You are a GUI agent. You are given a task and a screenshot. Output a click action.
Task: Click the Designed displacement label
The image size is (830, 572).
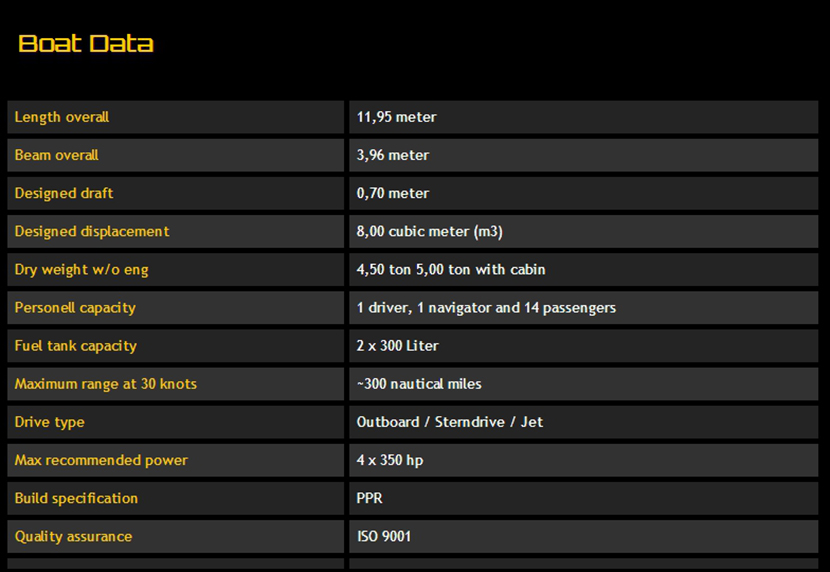tap(92, 231)
